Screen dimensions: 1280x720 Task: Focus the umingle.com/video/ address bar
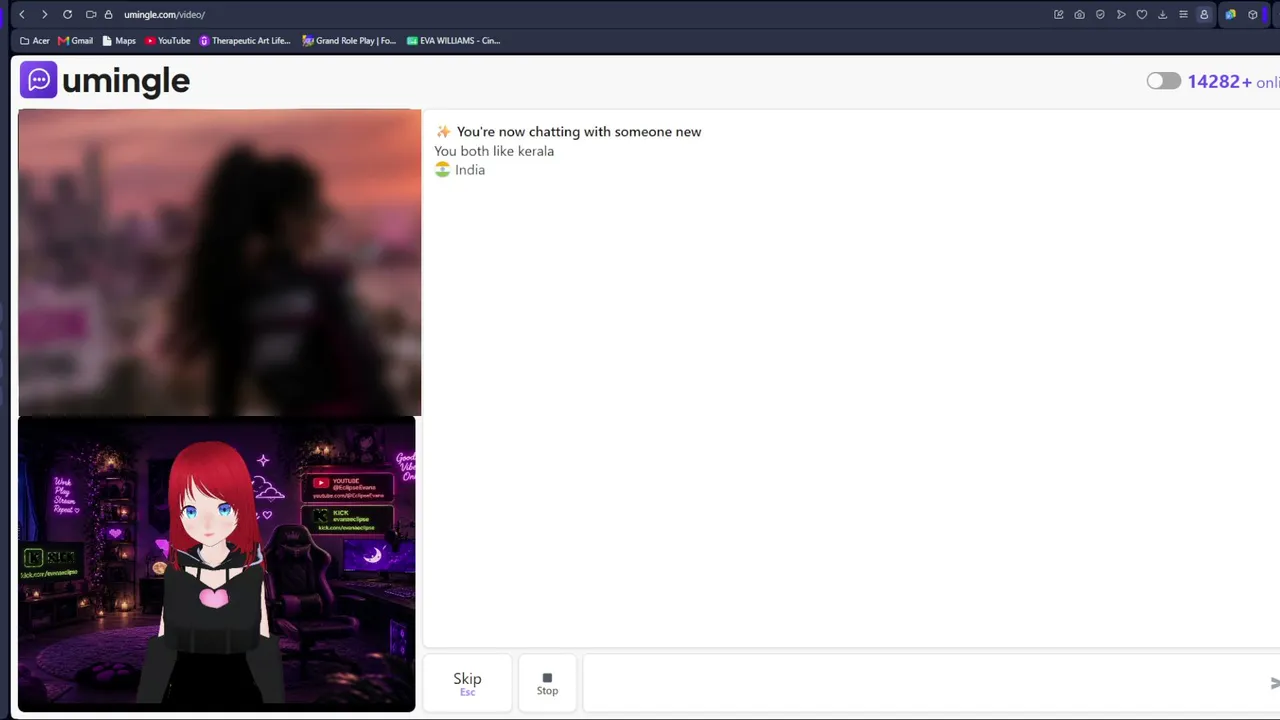pos(164,14)
